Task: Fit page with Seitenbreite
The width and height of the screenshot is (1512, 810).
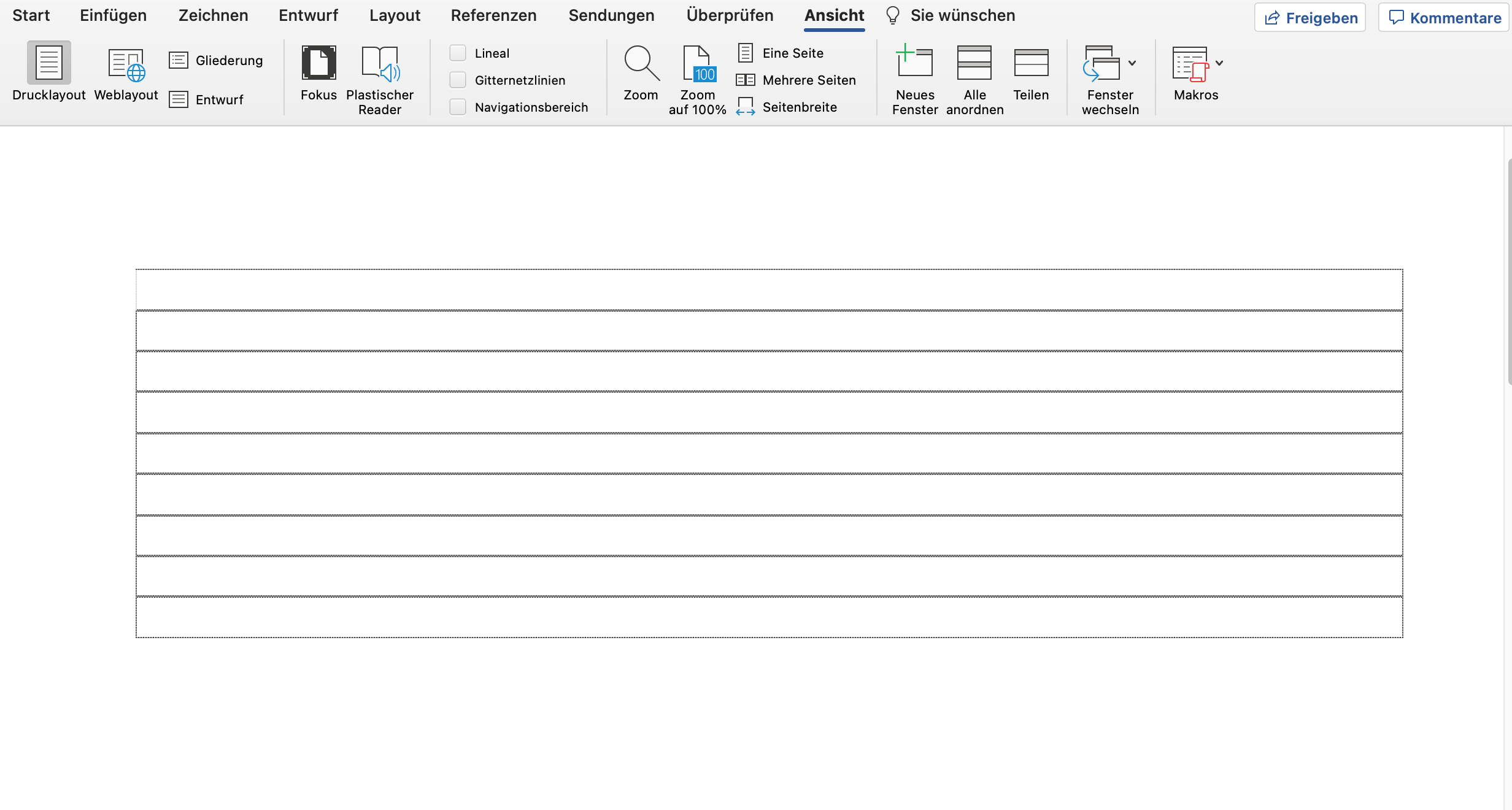Action: click(x=787, y=107)
